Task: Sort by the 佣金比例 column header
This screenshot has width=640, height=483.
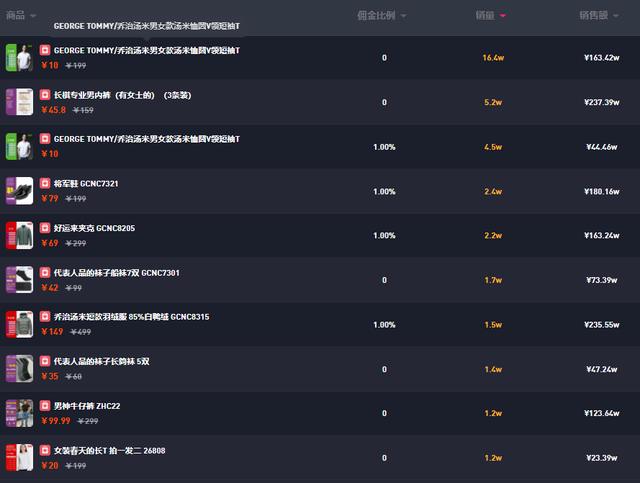Action: pos(382,16)
